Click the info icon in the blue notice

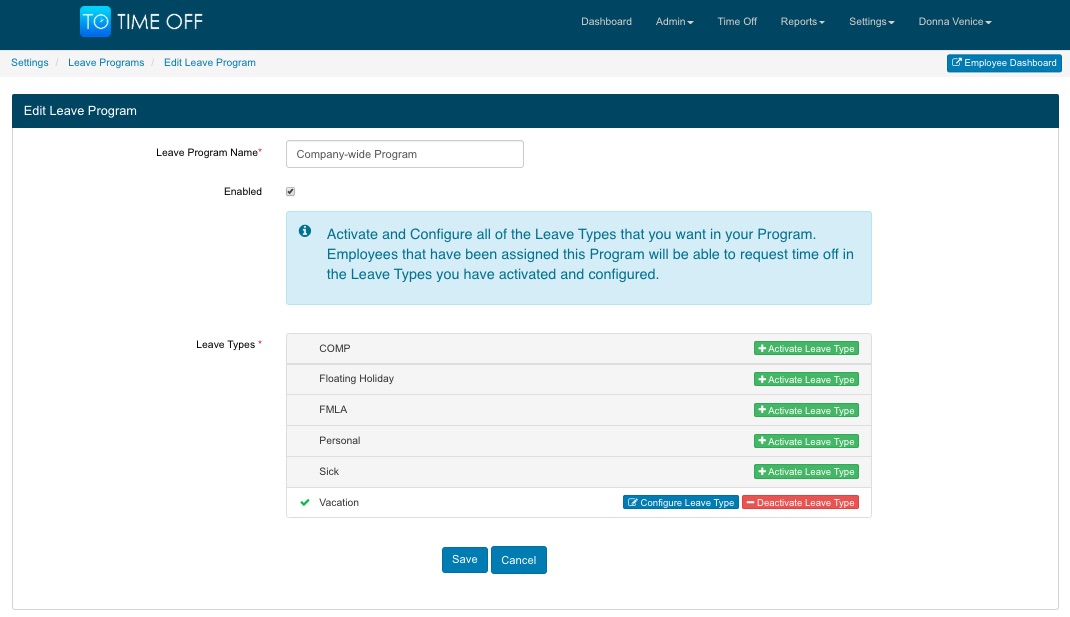(x=305, y=232)
